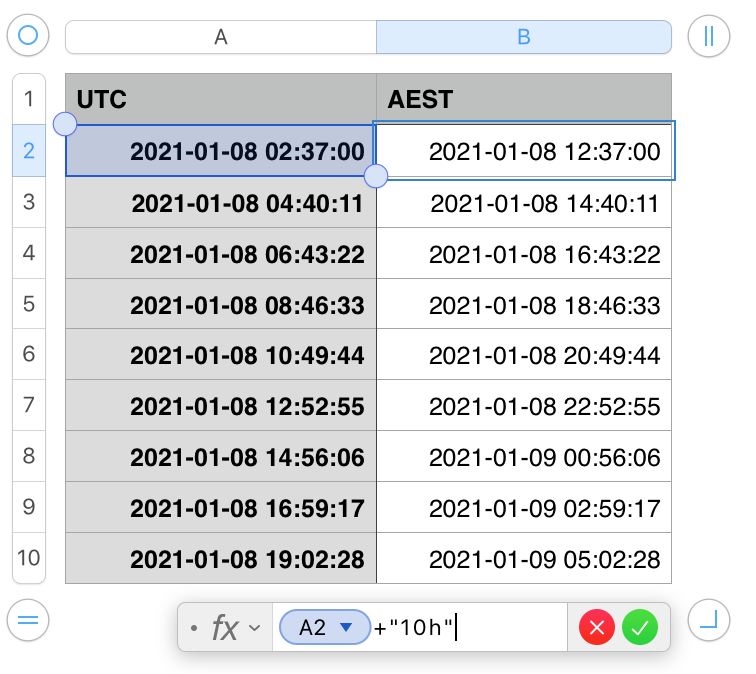Click the table resize corner handle
756x674 pixels.
708,620
